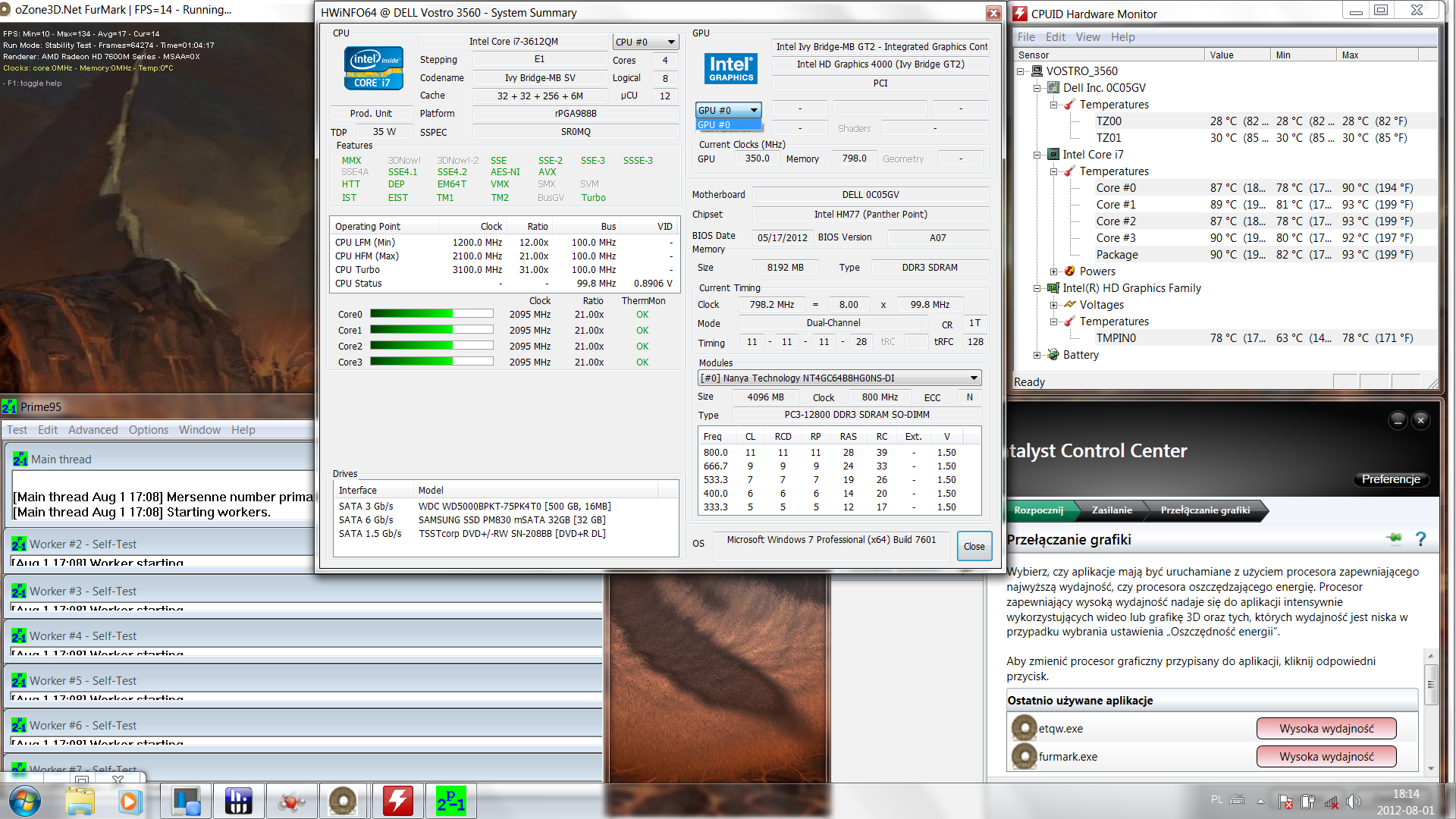This screenshot has height=819, width=1456.
Task: Click the pin icon in Catalyst Control Center
Action: [1394, 538]
